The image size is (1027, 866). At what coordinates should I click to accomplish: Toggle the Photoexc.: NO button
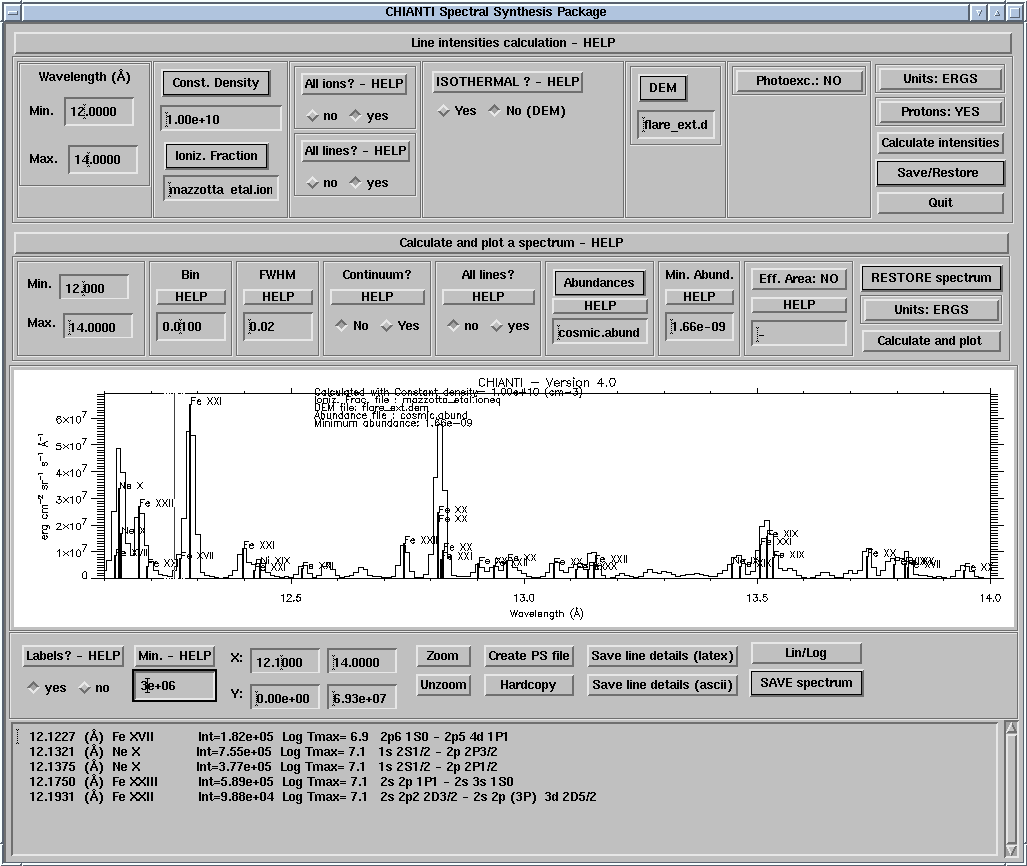coord(798,81)
